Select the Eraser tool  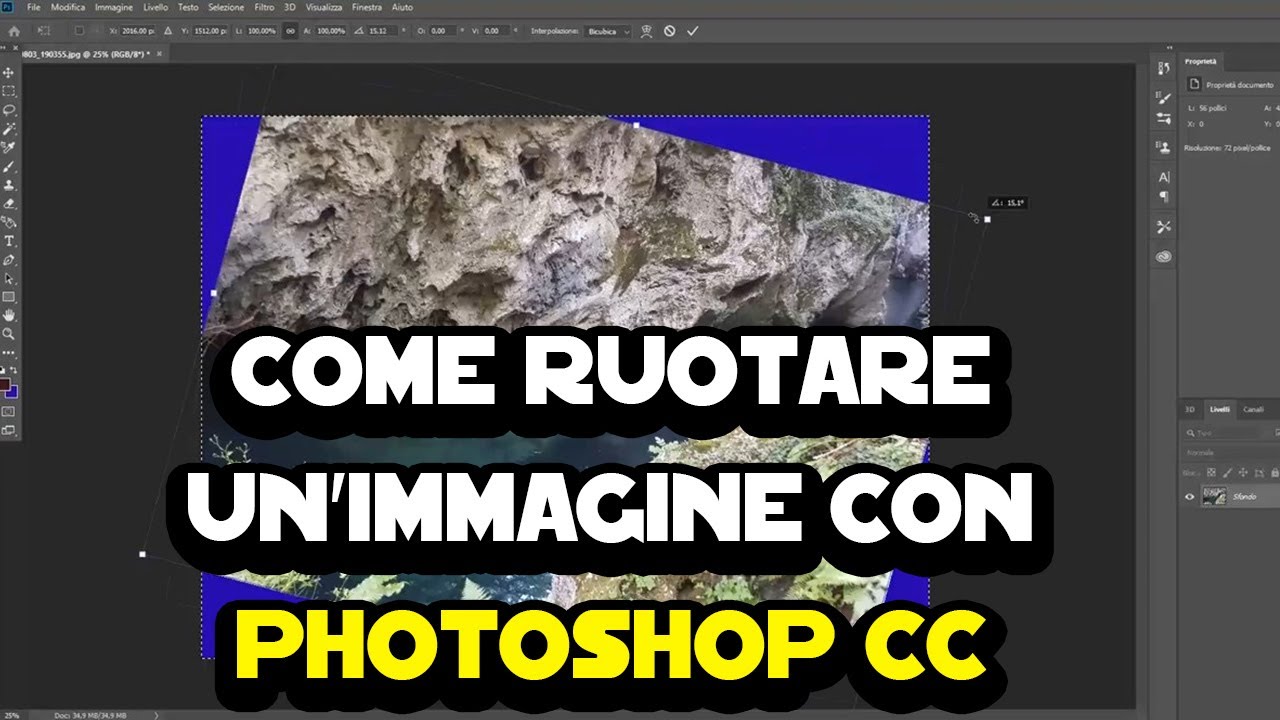point(8,203)
